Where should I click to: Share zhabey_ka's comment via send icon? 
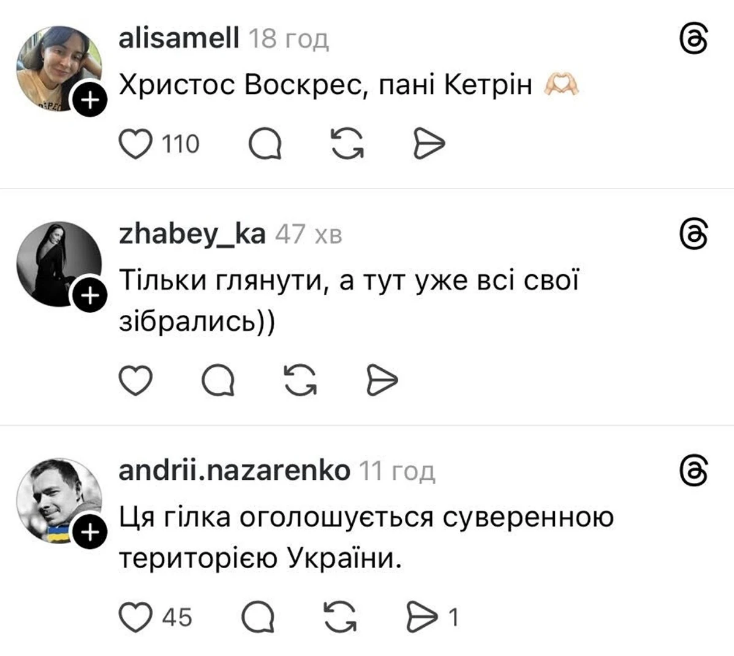tap(379, 380)
